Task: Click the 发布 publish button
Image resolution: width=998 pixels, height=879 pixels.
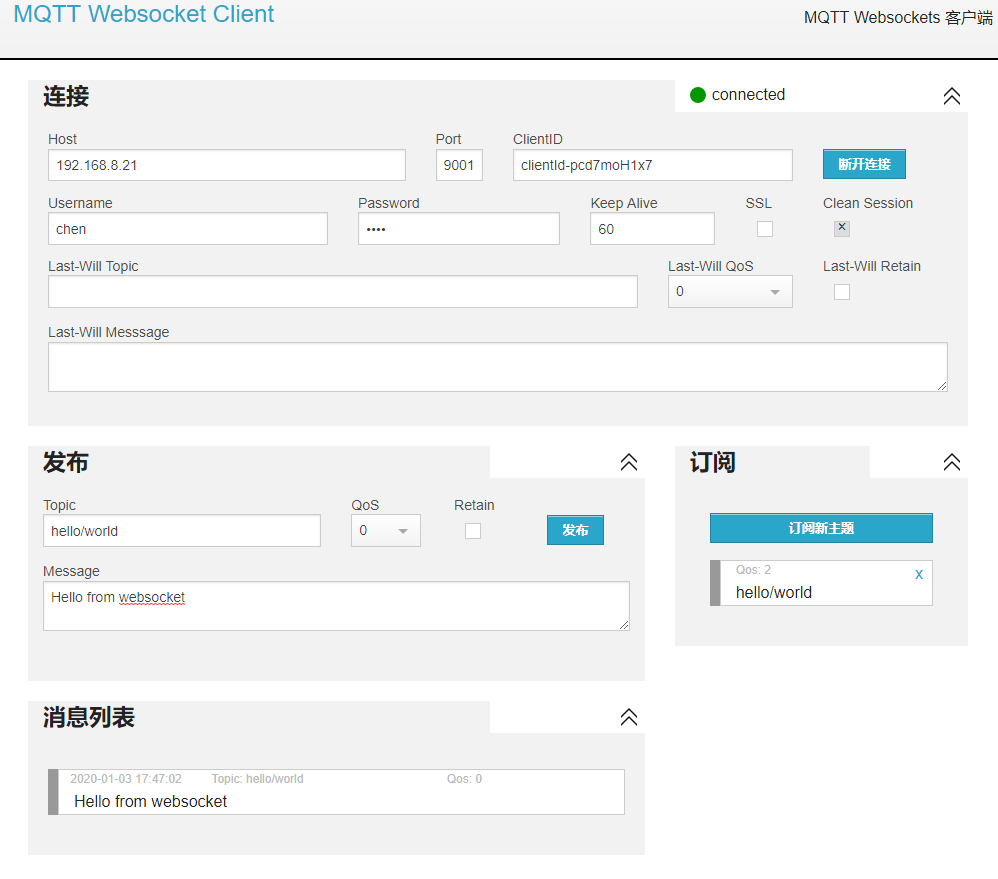Action: (x=575, y=531)
